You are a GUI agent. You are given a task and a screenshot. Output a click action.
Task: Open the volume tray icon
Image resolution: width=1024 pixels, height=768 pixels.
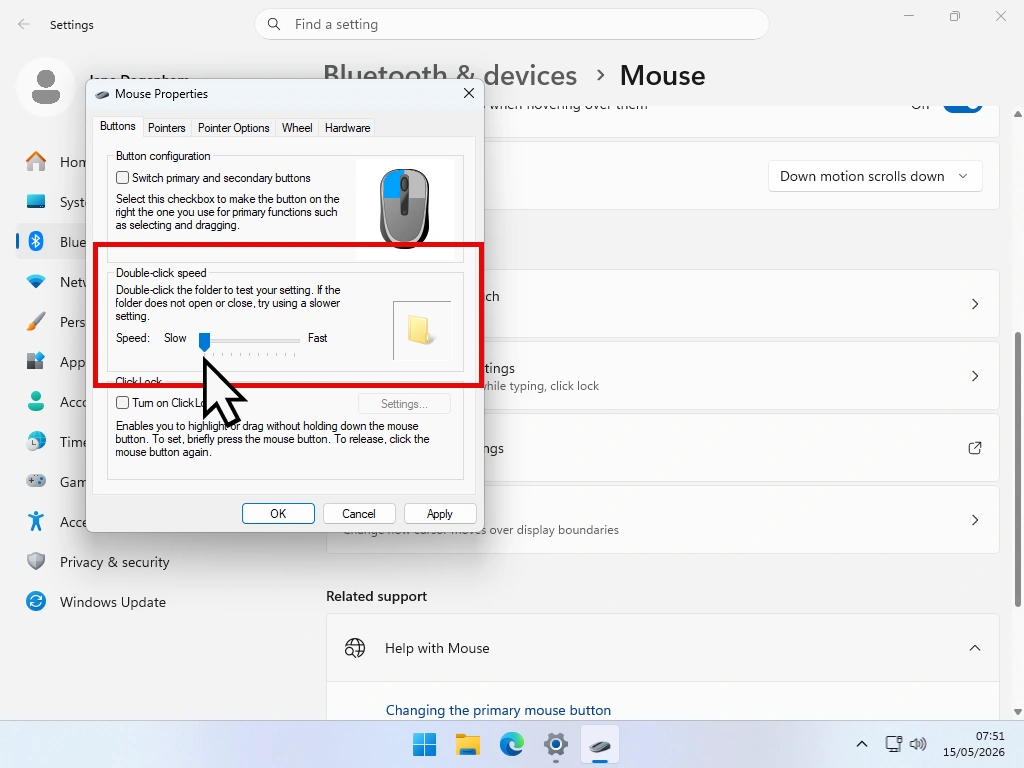tap(918, 744)
